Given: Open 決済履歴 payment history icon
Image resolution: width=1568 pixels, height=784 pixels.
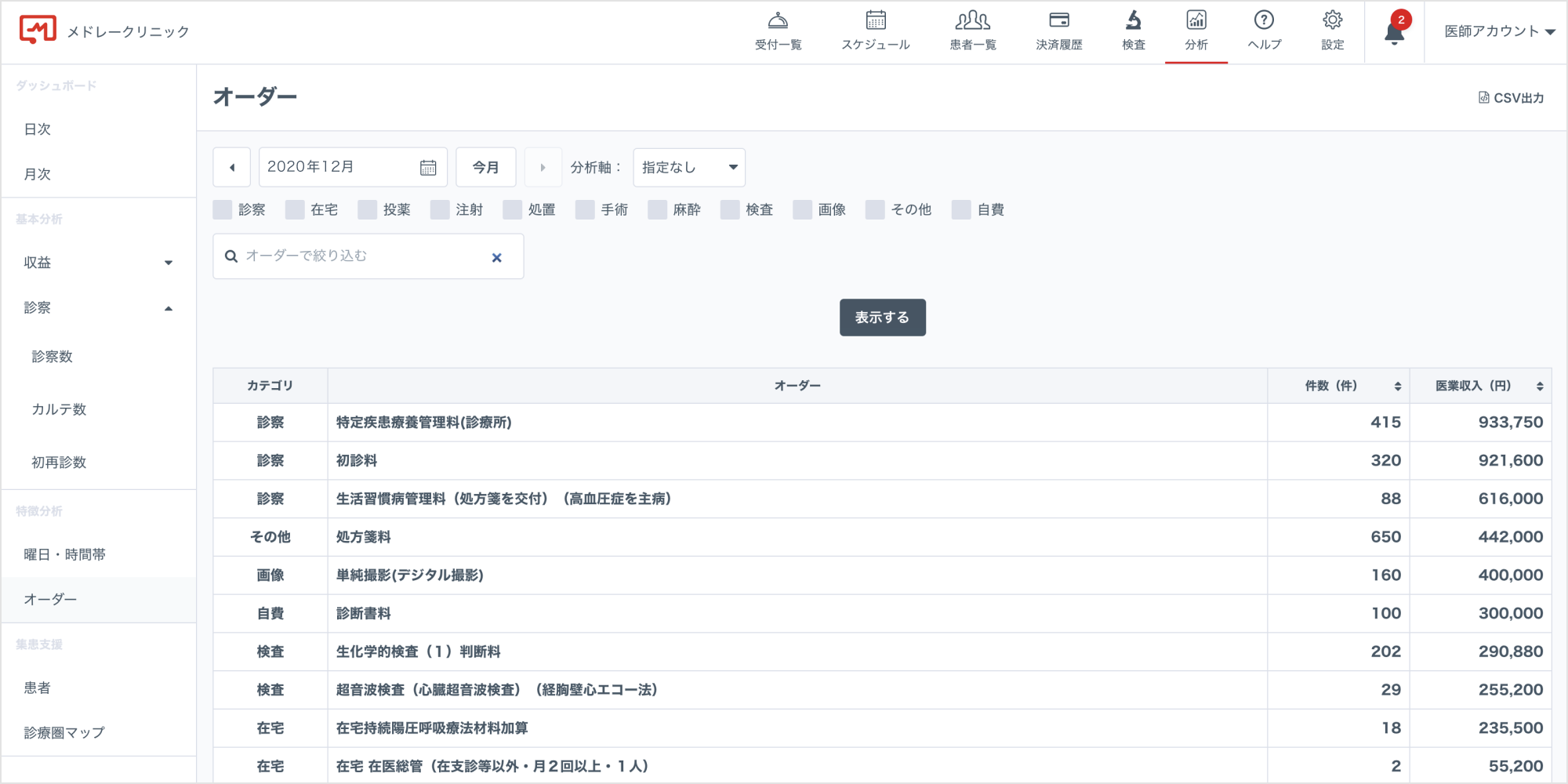Looking at the screenshot, I should (1058, 21).
